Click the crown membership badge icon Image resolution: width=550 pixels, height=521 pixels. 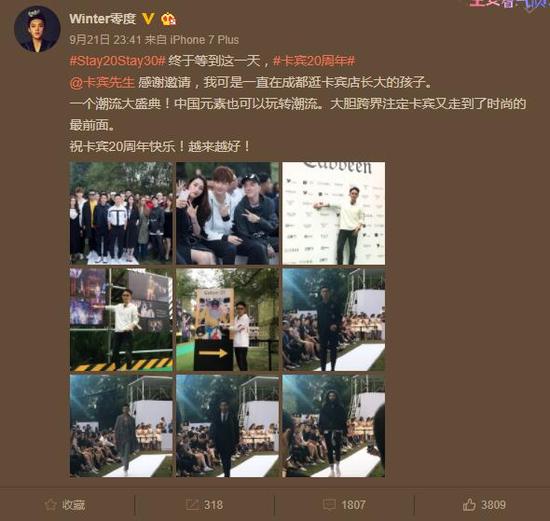(168, 19)
